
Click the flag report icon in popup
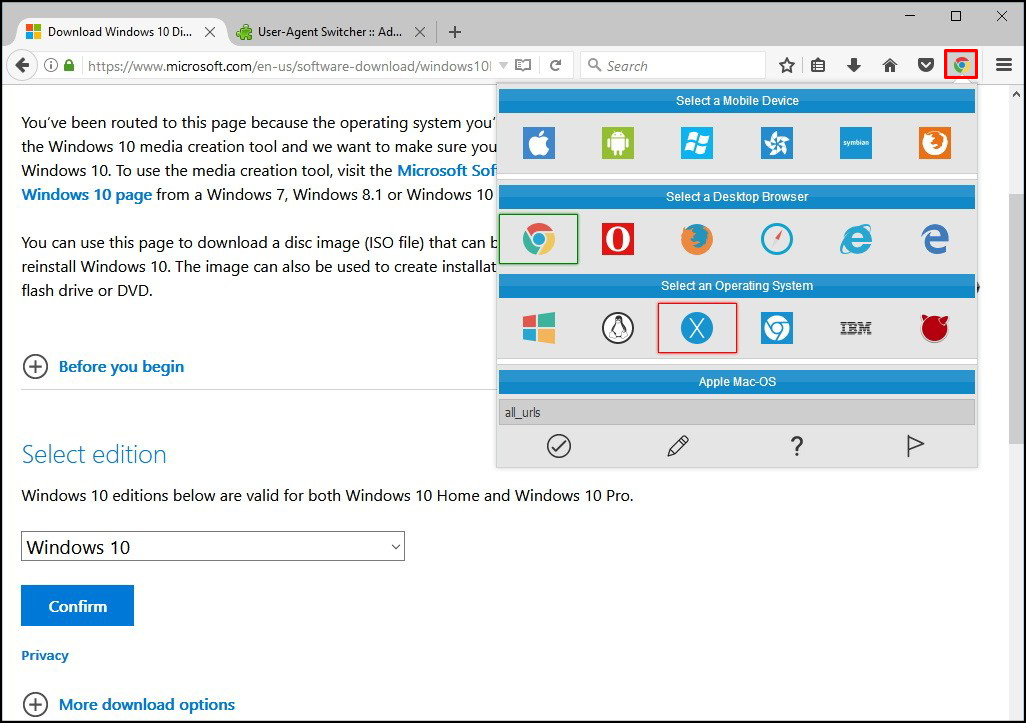tap(915, 446)
